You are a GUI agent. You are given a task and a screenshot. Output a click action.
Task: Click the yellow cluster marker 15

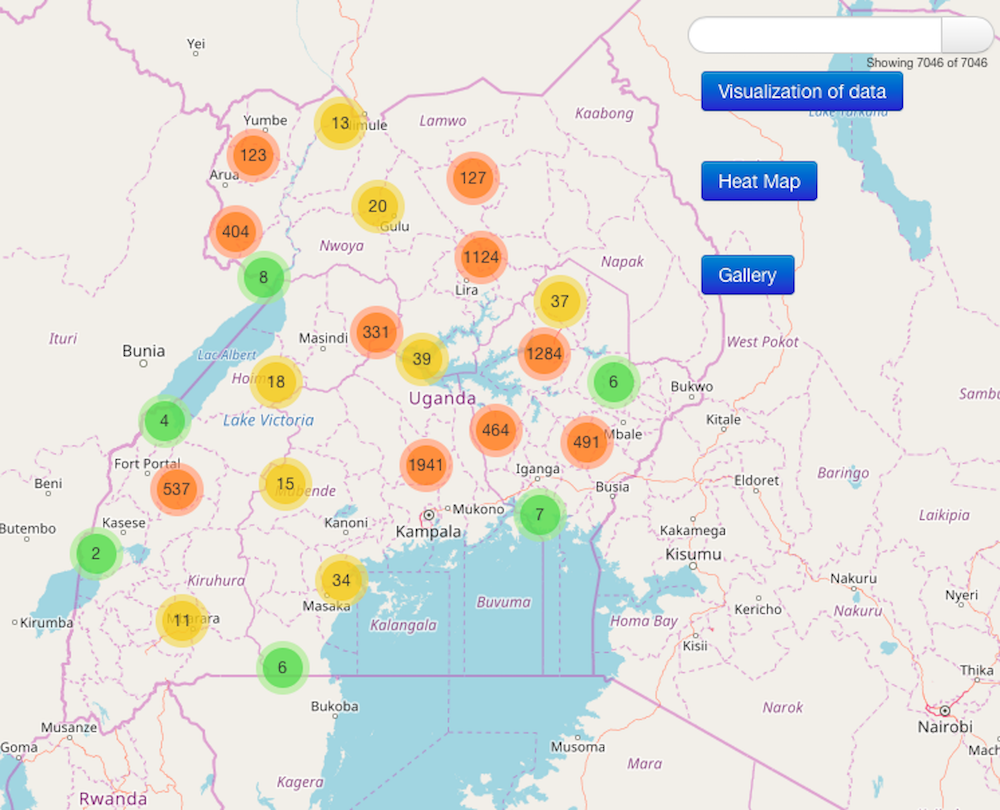[x=285, y=484]
